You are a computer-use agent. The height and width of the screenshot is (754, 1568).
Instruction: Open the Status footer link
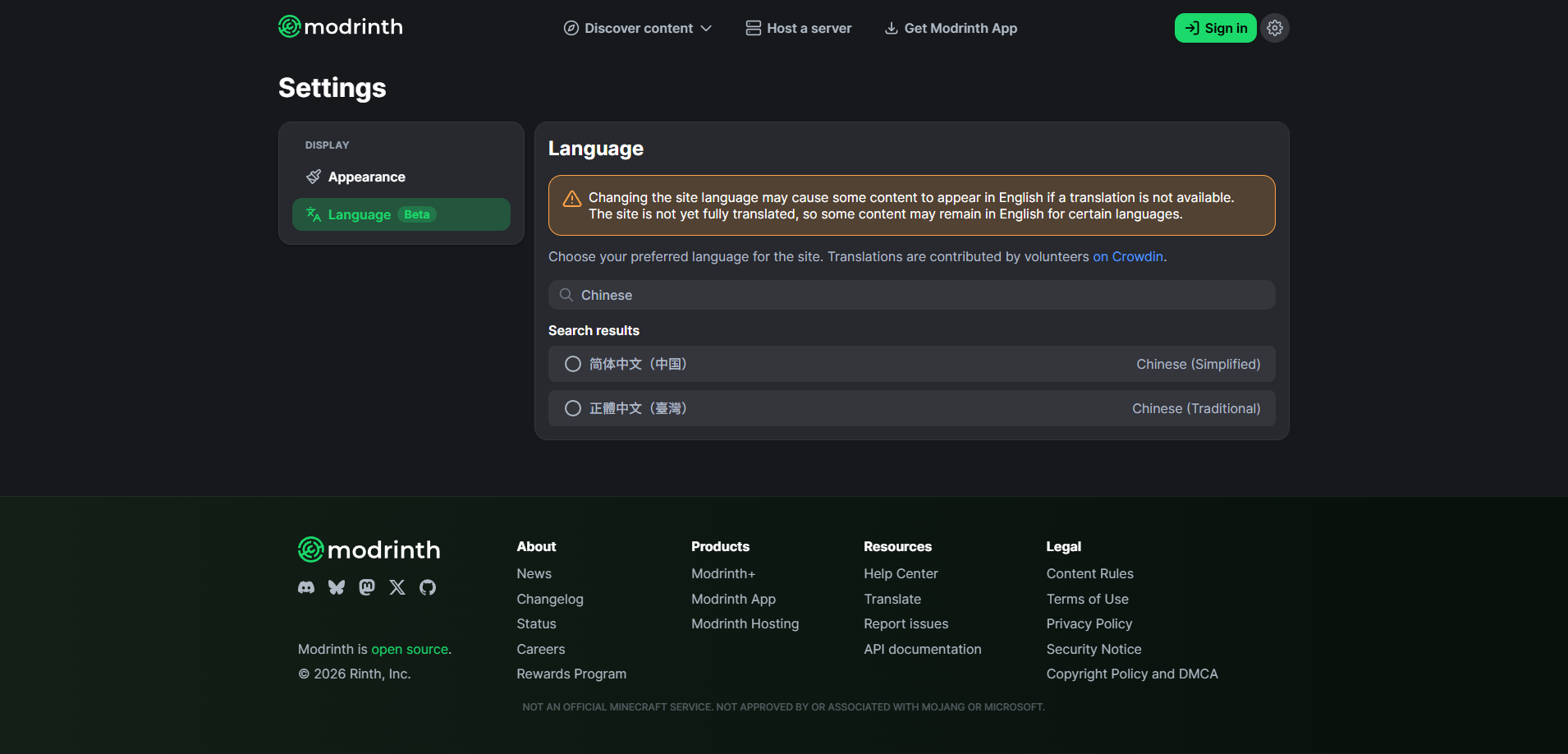pyautogui.click(x=537, y=623)
